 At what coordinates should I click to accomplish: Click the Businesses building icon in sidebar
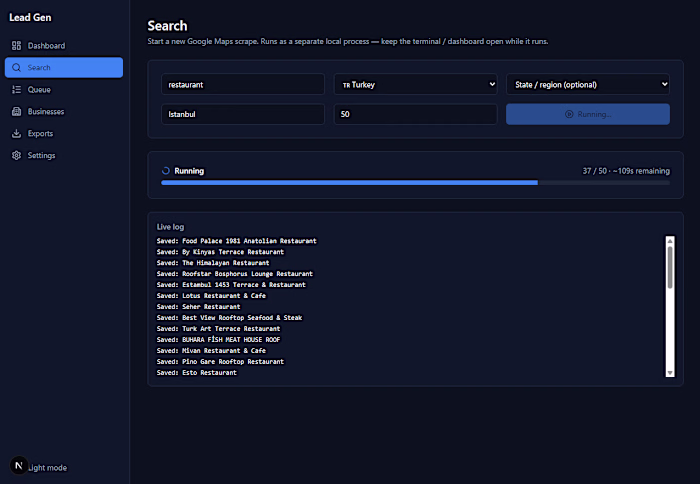click(17, 111)
